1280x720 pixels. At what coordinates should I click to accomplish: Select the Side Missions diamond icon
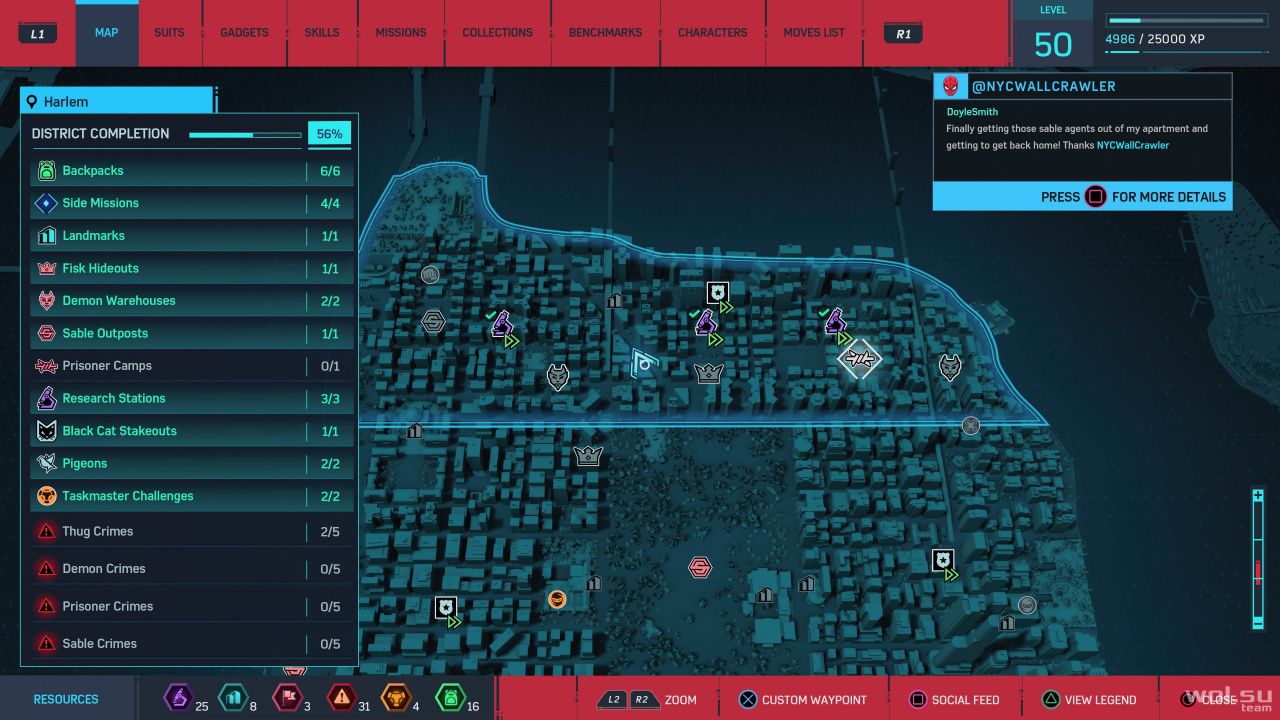point(46,203)
